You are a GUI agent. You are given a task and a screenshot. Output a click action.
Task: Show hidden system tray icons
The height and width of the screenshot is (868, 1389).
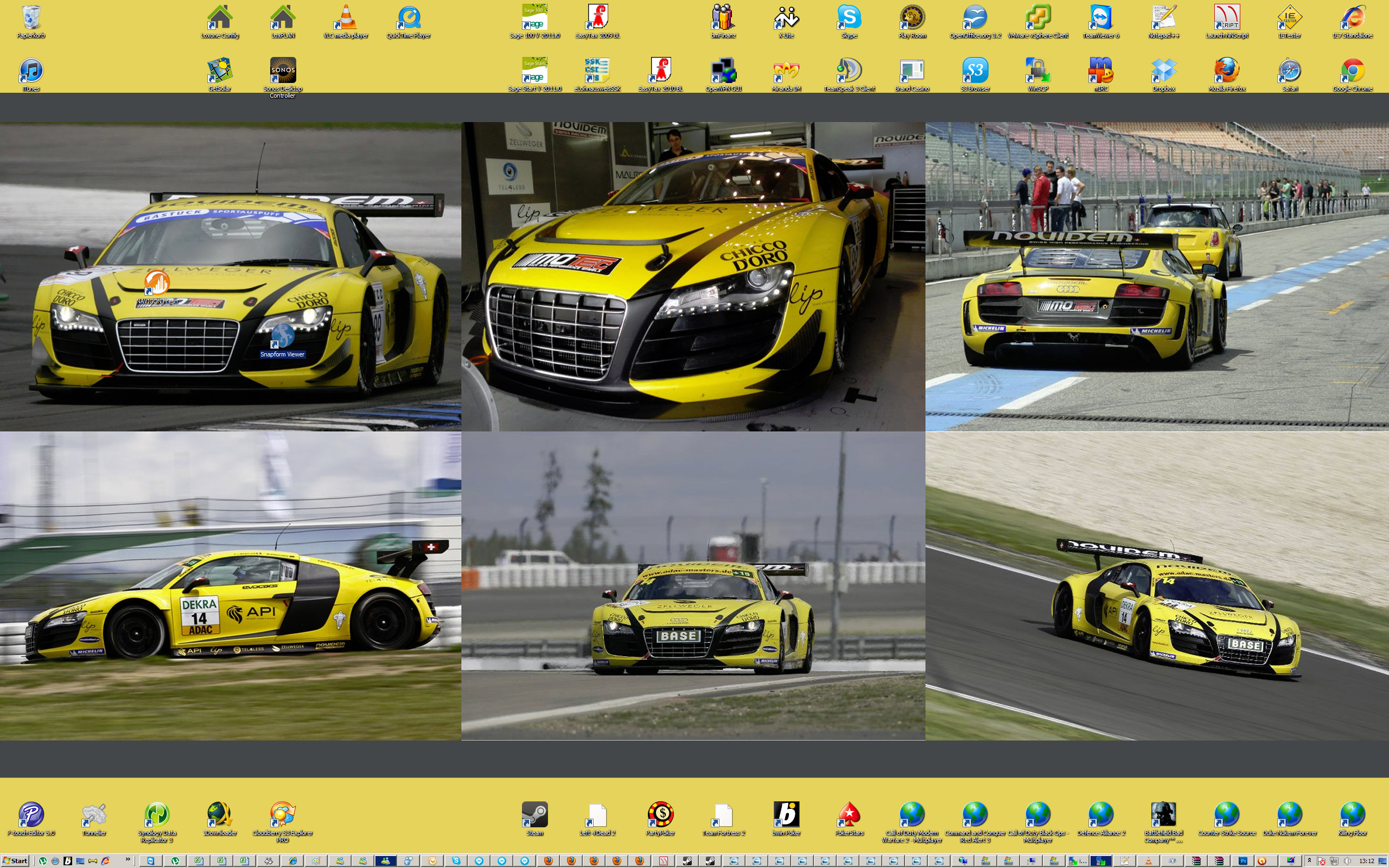(1309, 860)
